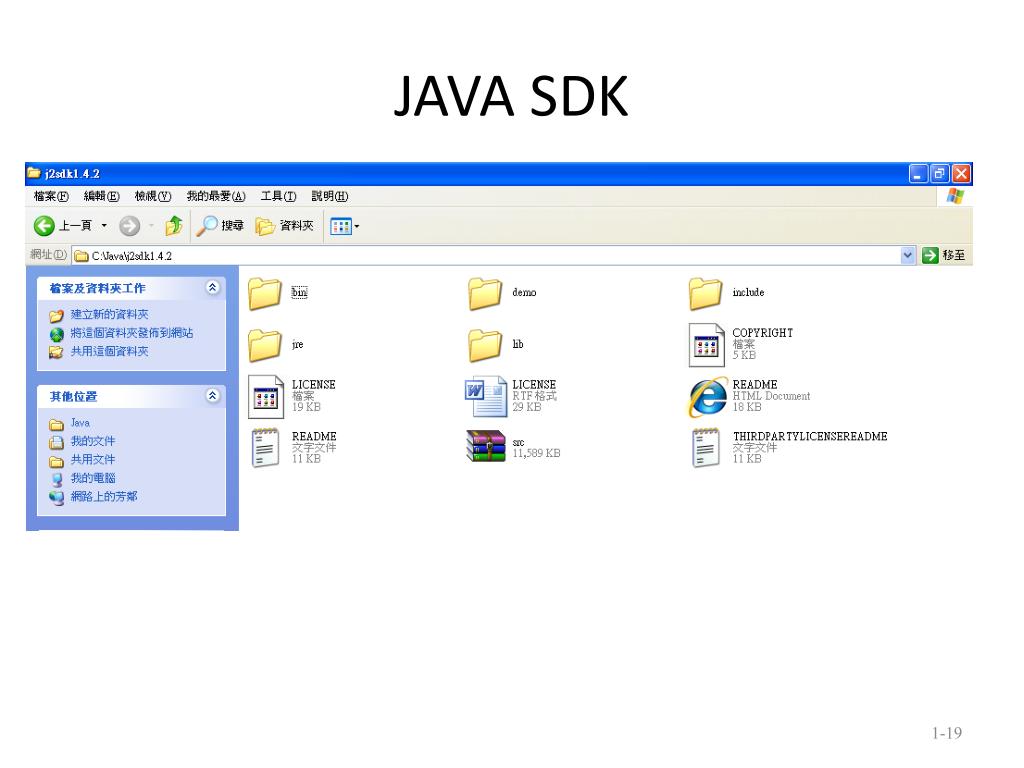Open the lib folder icon

(485, 344)
